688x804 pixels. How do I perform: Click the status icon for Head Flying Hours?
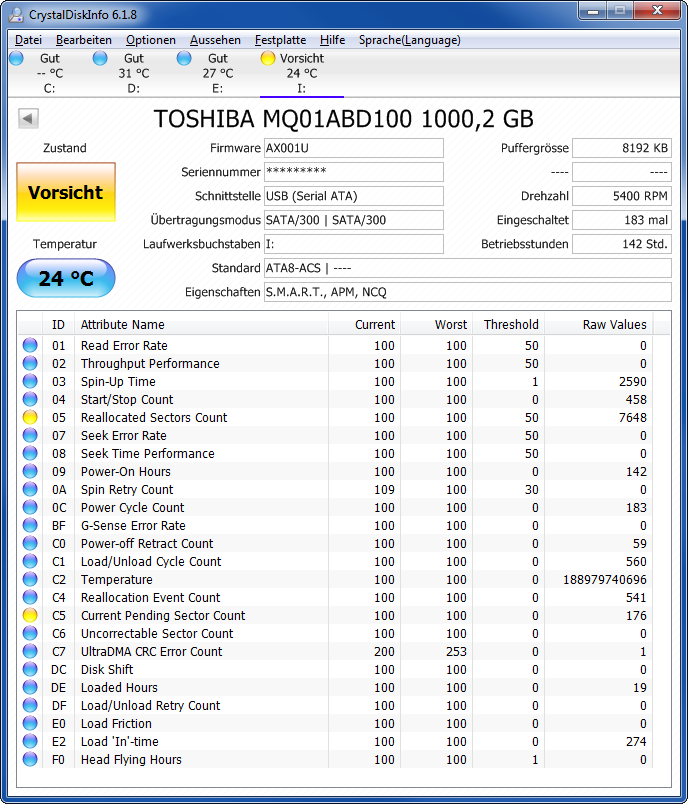pos(30,759)
